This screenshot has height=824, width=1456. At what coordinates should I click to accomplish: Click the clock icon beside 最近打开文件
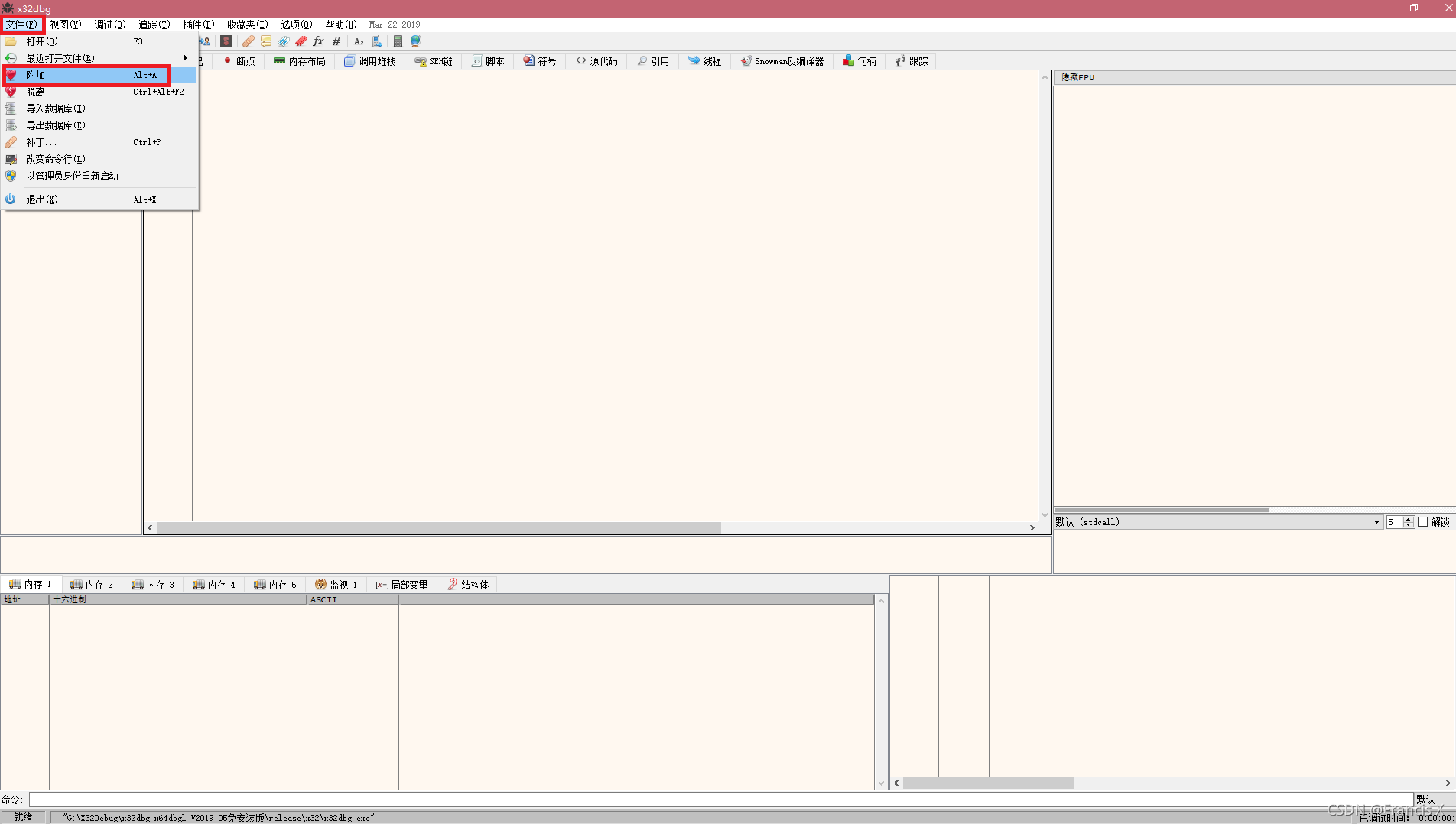11,58
